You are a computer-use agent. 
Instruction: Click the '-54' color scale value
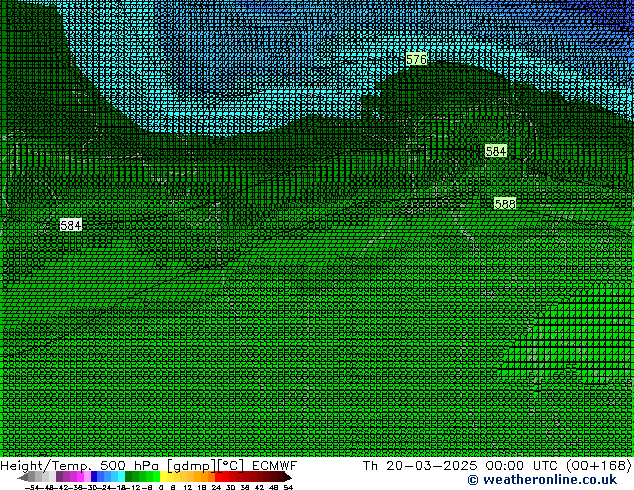(32, 487)
